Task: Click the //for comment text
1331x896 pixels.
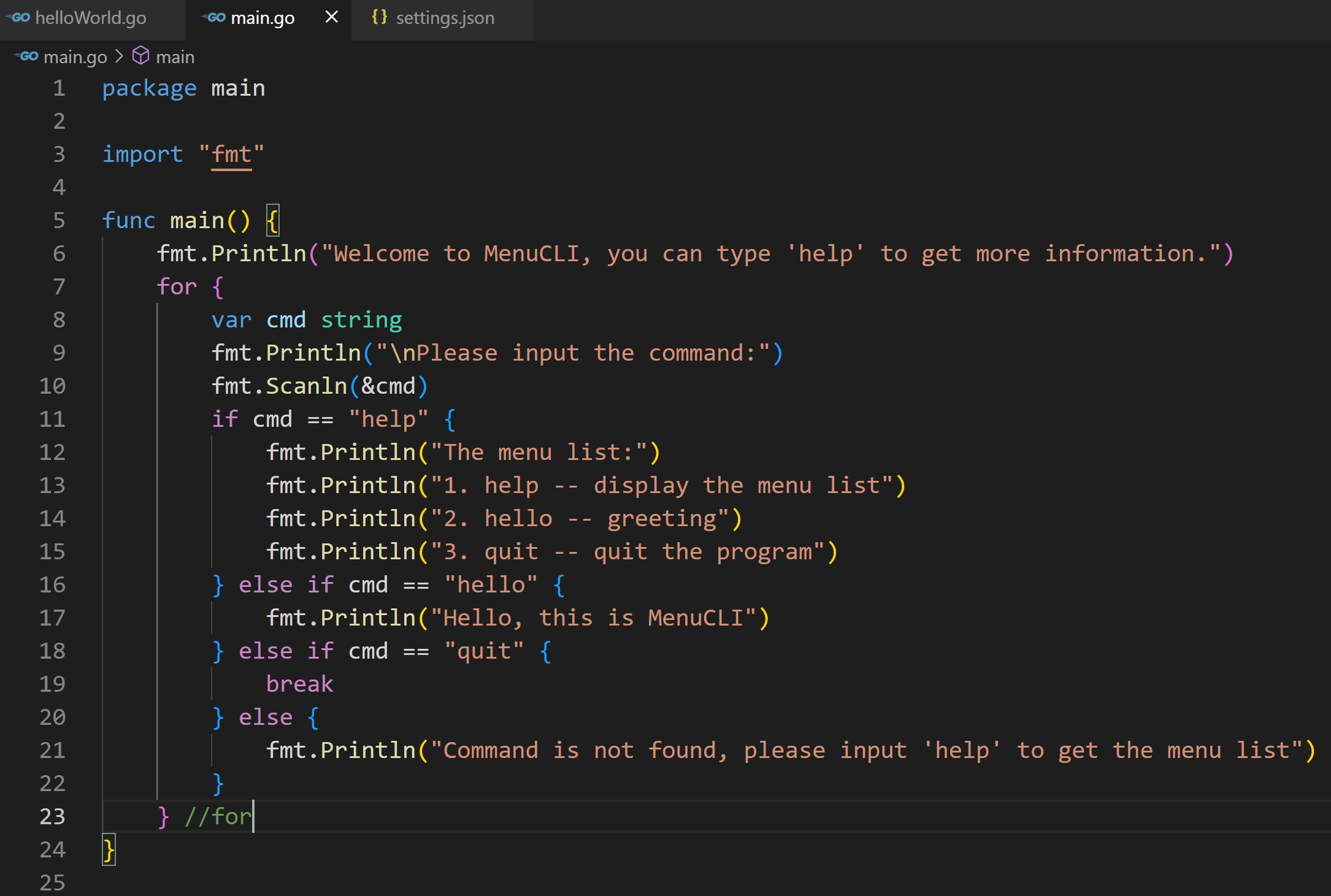Action: click(x=218, y=816)
